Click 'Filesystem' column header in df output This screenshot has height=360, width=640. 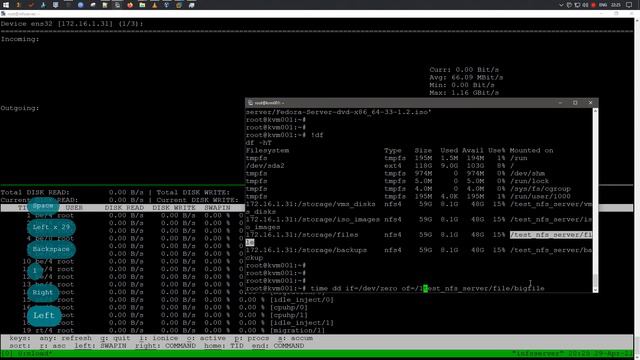pyautogui.click(x=267, y=151)
